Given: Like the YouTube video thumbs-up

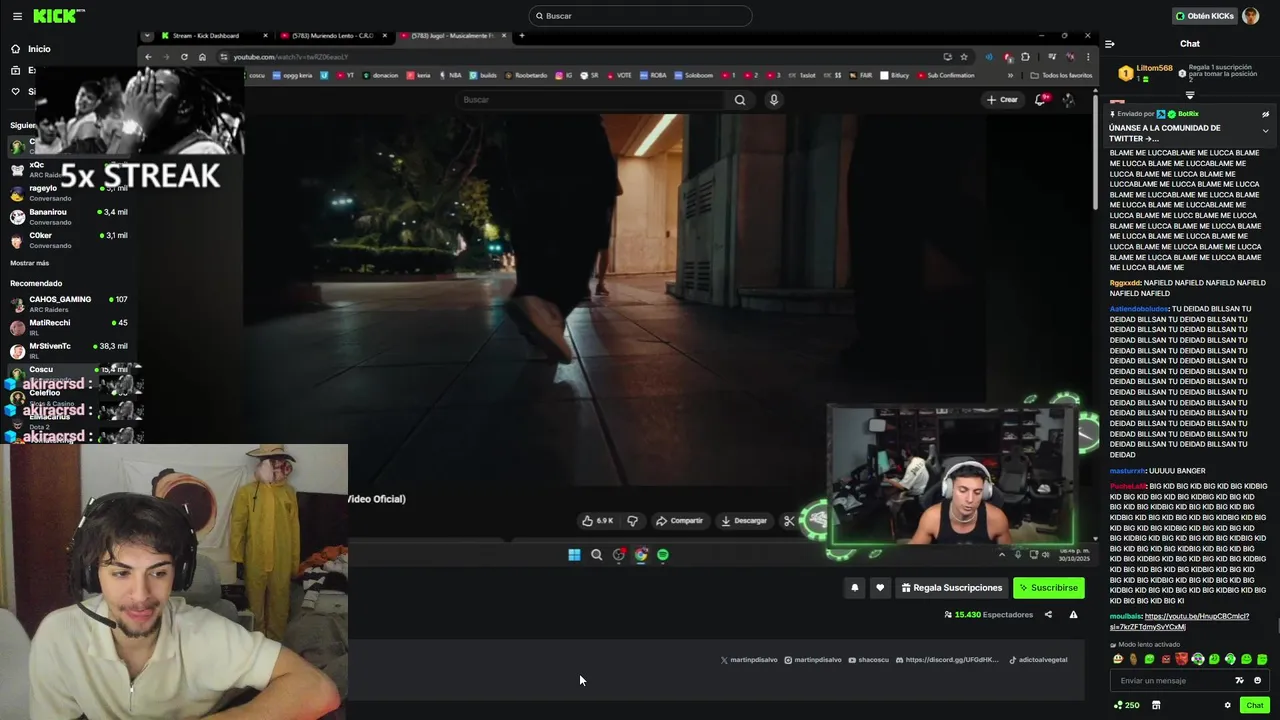Looking at the screenshot, I should click(598, 521).
